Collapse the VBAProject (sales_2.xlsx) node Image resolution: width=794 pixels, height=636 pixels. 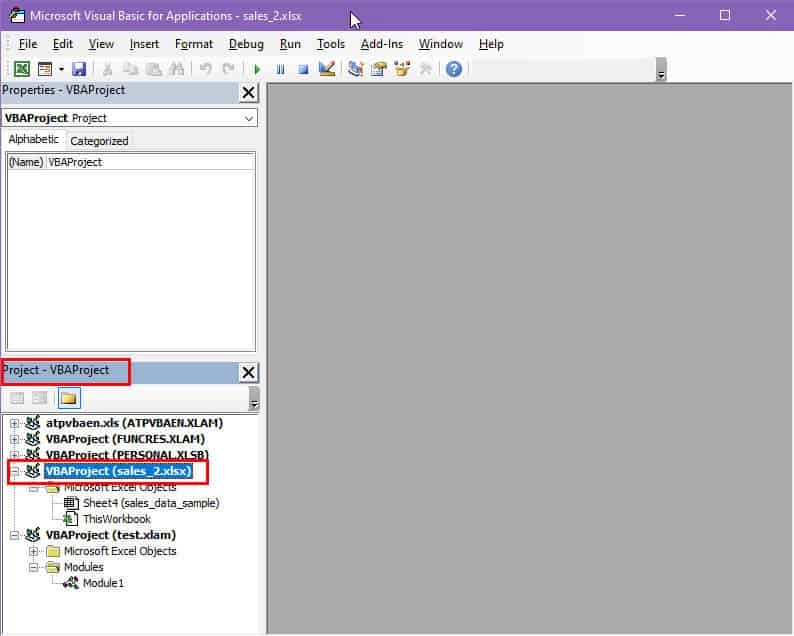coord(15,471)
